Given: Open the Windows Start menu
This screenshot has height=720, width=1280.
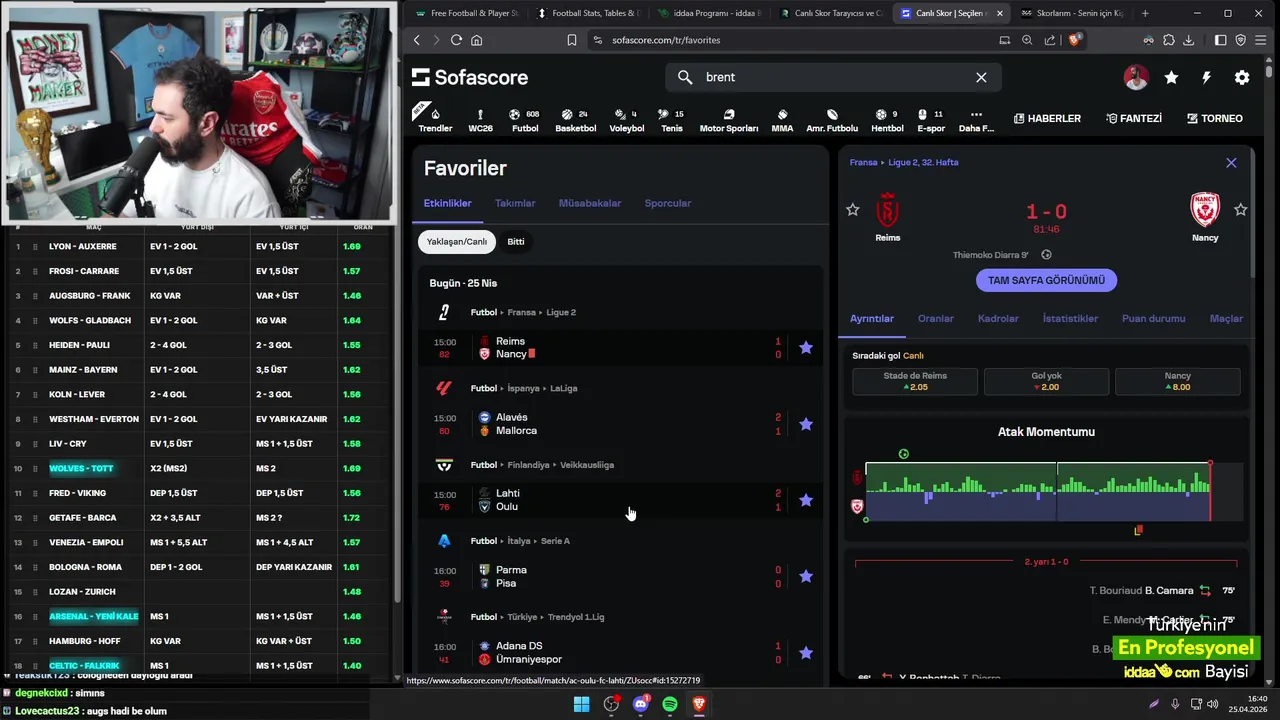Looking at the screenshot, I should pos(581,704).
